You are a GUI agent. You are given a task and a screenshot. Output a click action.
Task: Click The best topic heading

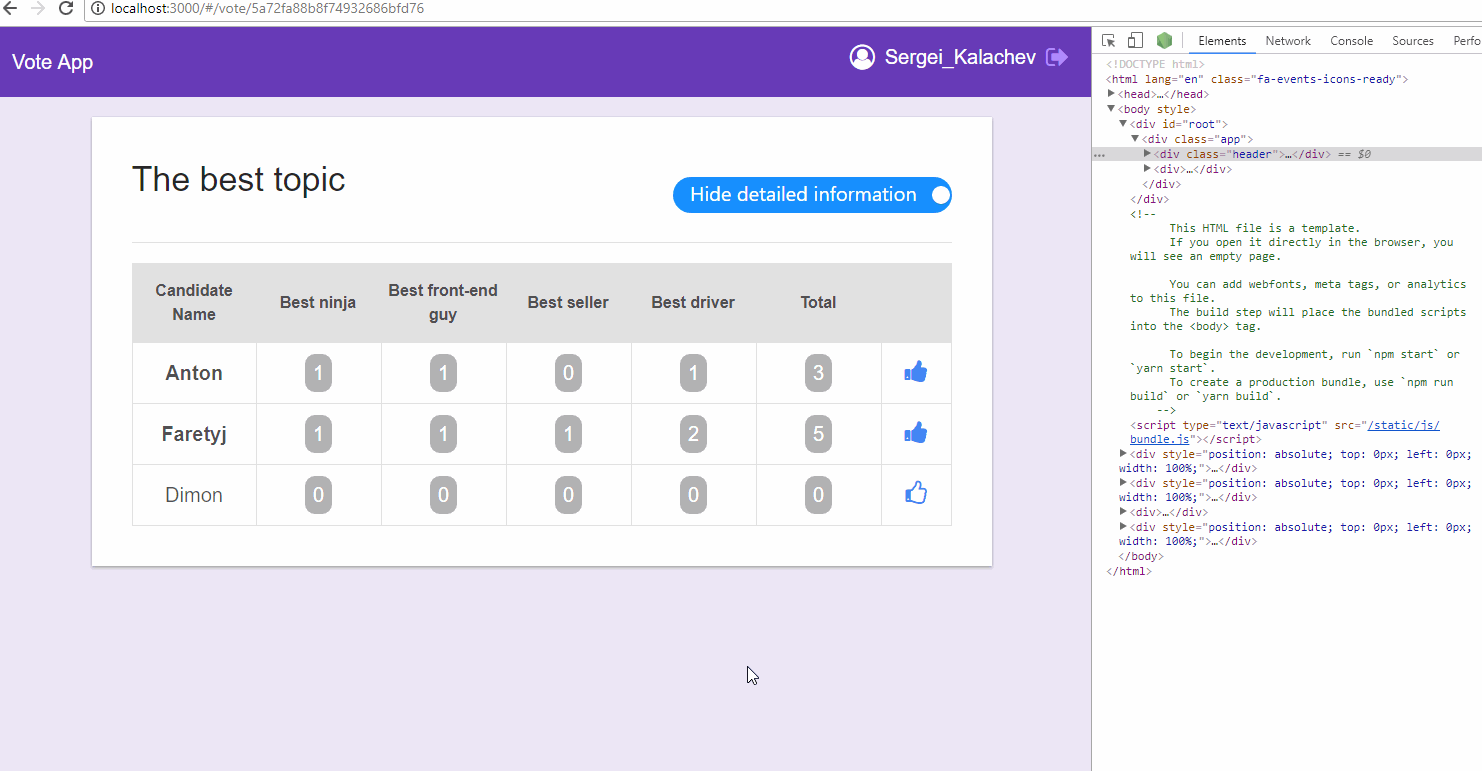coord(239,180)
